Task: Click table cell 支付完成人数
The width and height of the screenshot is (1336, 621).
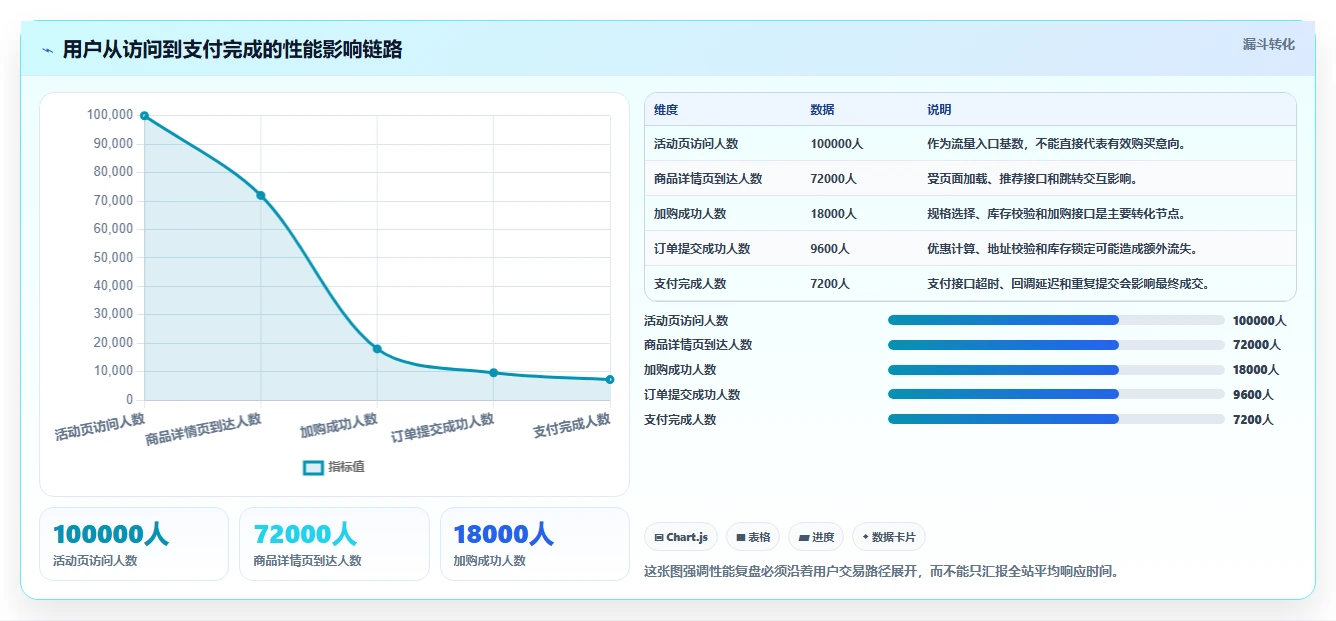Action: pos(690,284)
